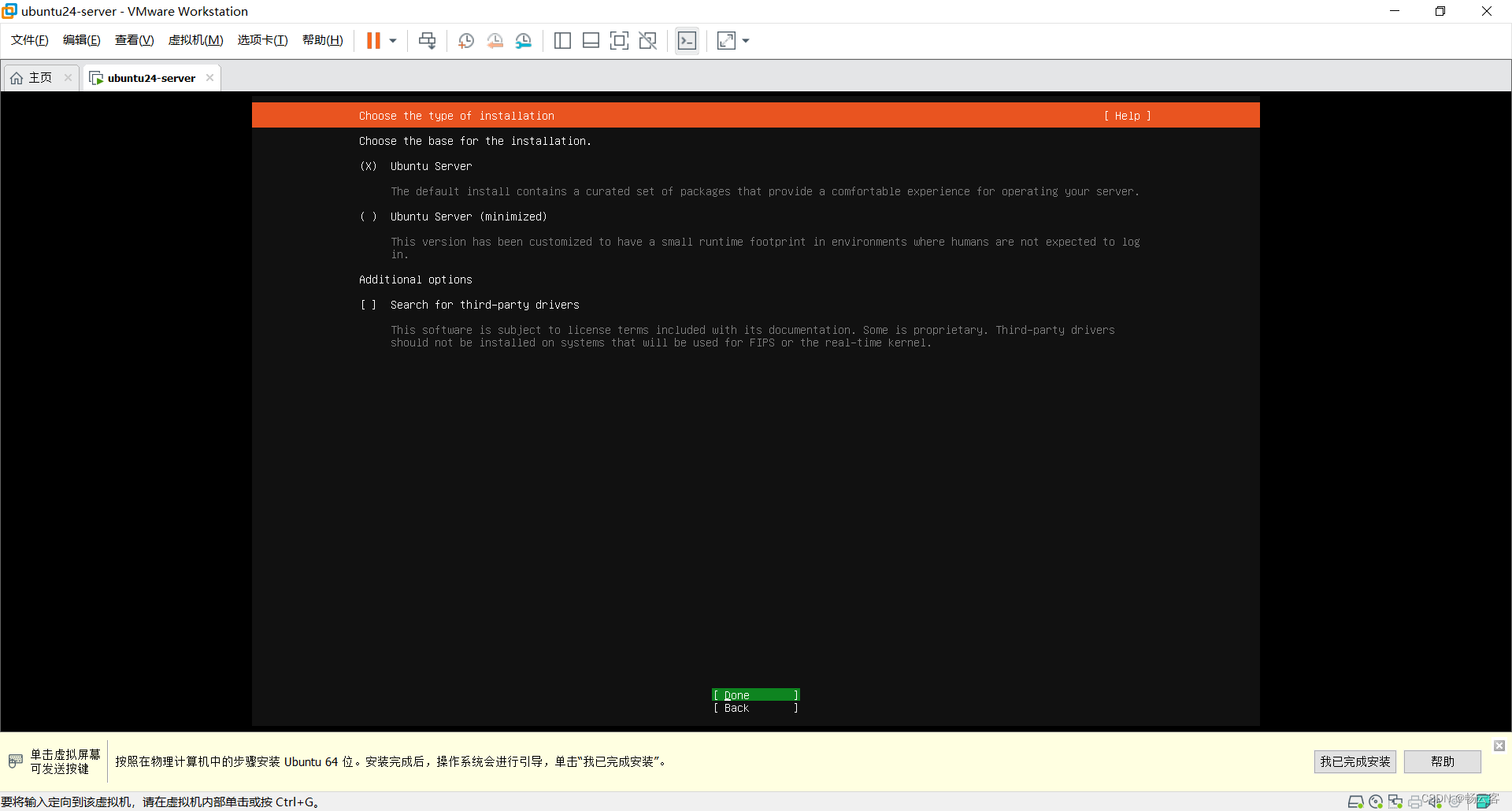Image resolution: width=1512 pixels, height=811 pixels.
Task: Enter full screen mode icon
Action: pos(620,41)
